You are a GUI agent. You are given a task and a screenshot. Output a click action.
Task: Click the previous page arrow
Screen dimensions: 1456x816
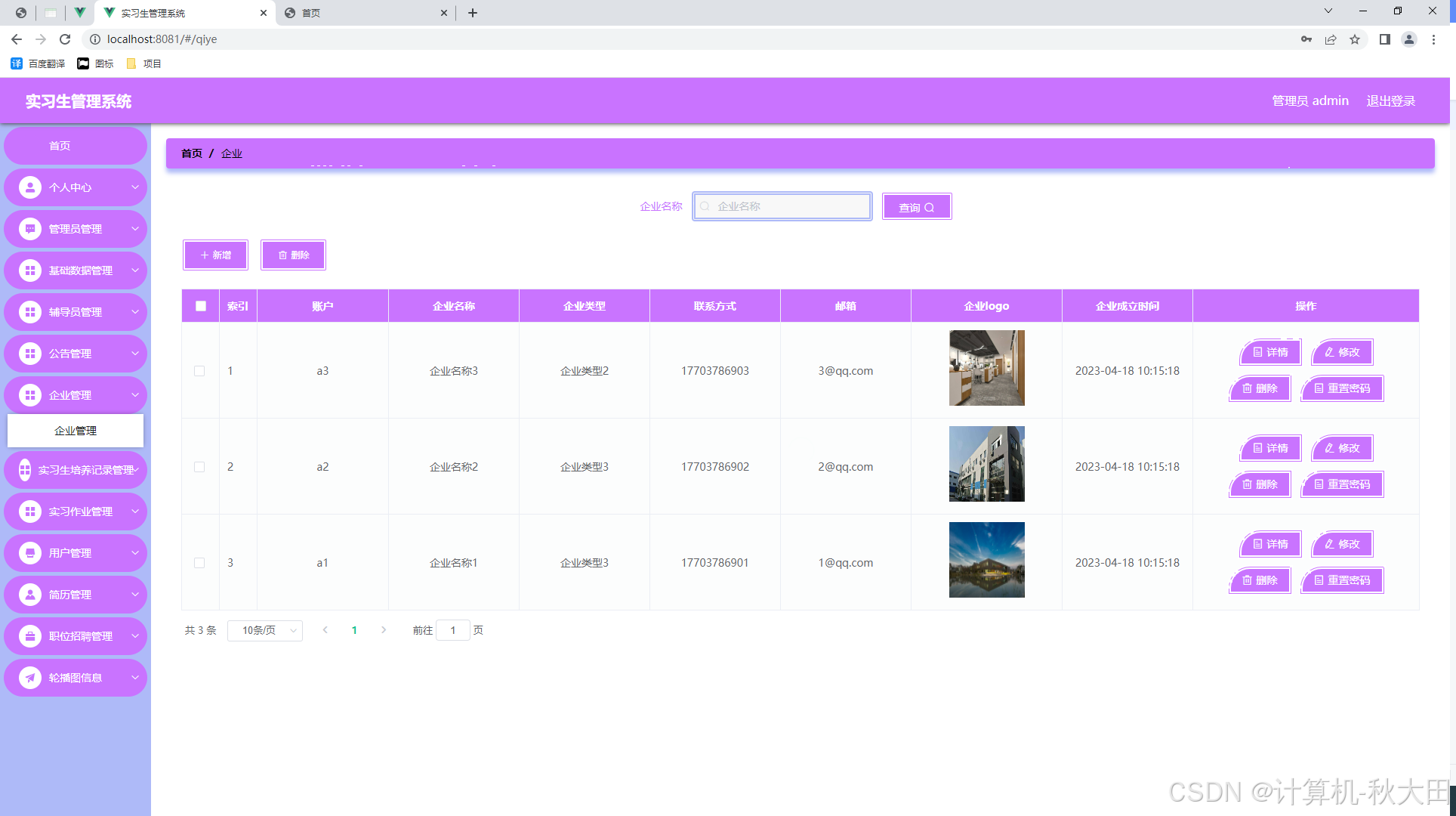pos(325,630)
